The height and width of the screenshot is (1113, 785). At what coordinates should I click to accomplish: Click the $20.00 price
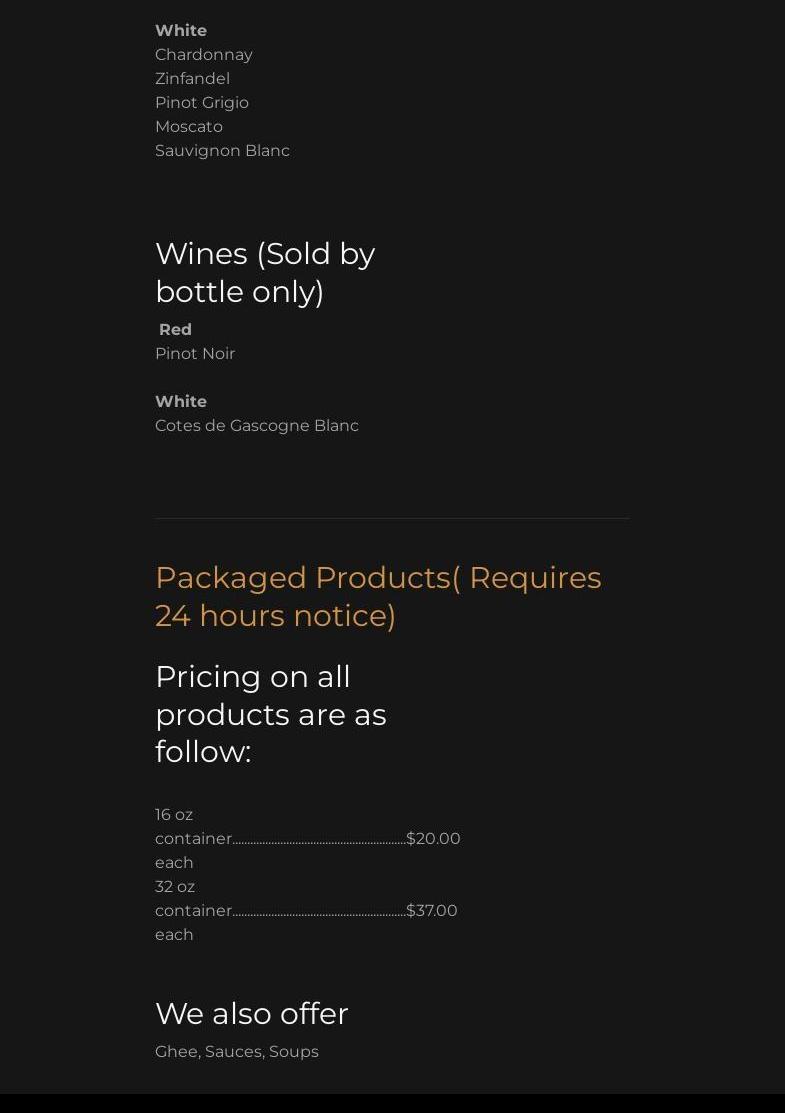pyautogui.click(x=433, y=839)
